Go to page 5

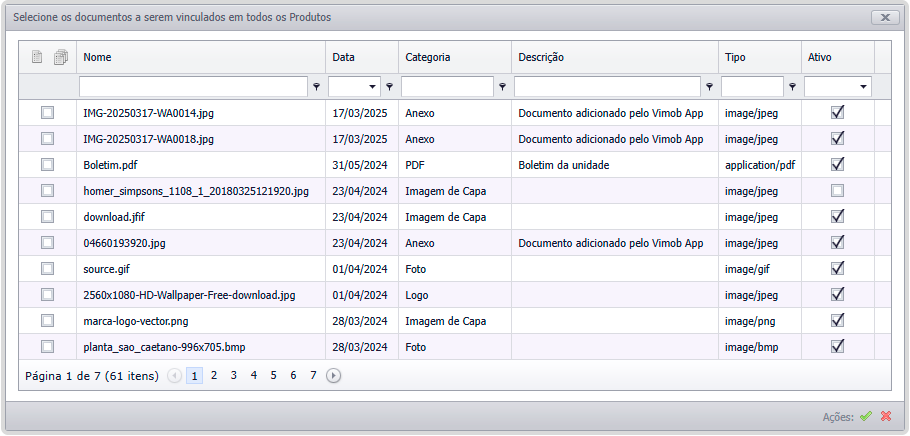[273, 376]
